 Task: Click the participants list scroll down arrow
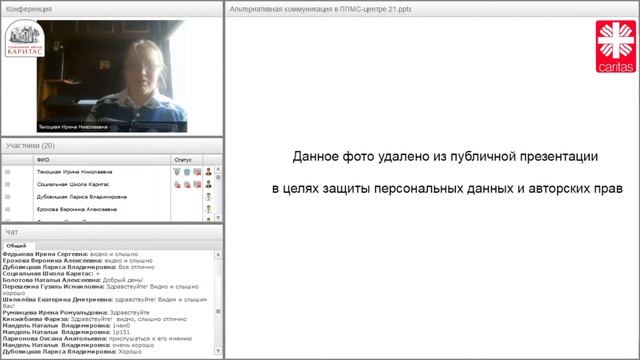point(218,218)
